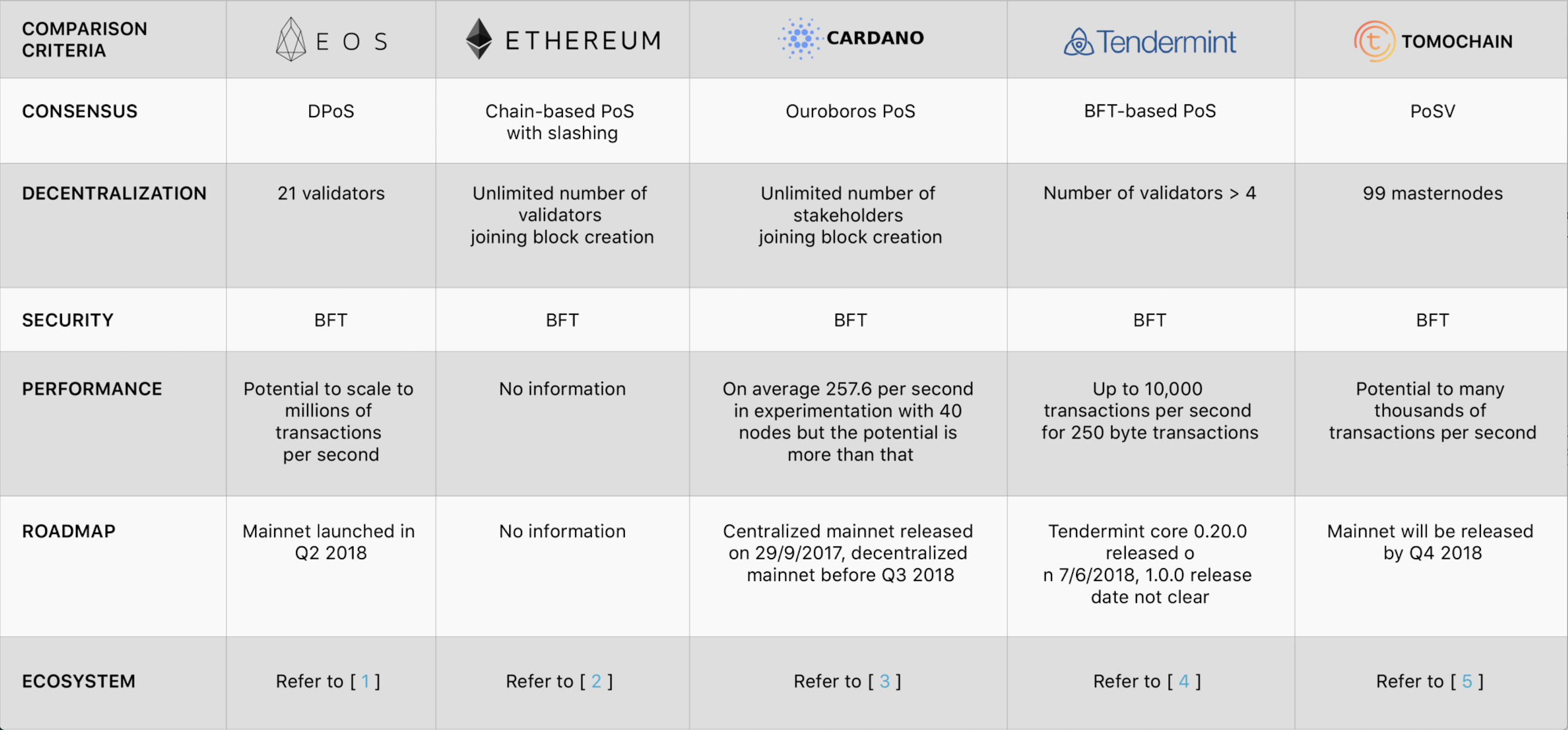
Task: Click the ROADMAP row label
Action: [69, 531]
